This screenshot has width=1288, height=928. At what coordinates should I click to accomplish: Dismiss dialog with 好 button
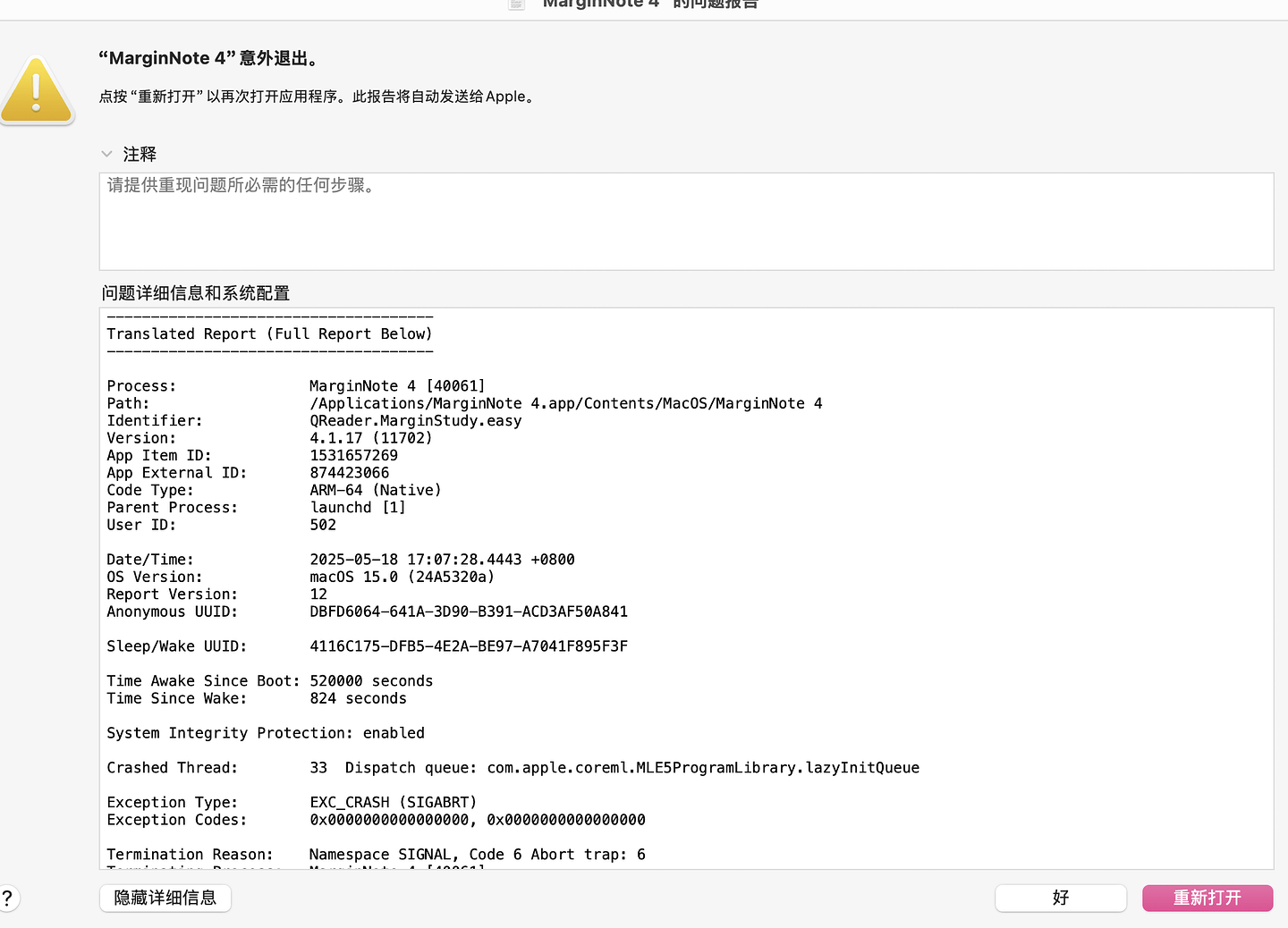(1061, 898)
